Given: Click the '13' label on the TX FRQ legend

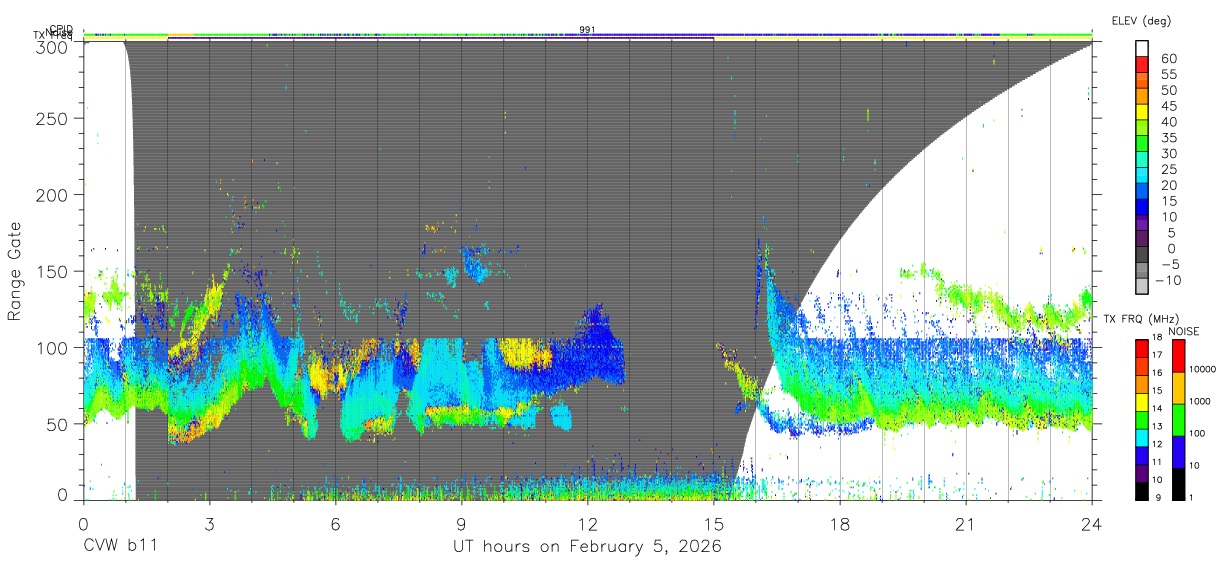Looking at the screenshot, I should [1158, 426].
